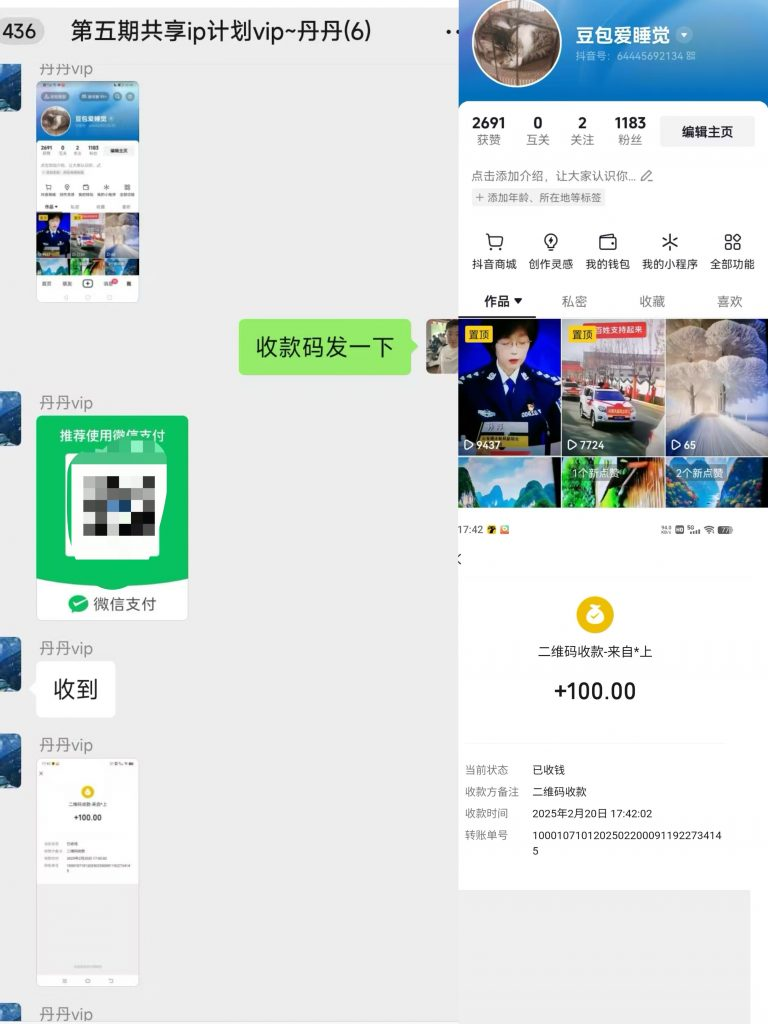Screen dimensions: 768x1024
Task: Open the 豆包爱睡觉 profile avatar
Action: (517, 42)
